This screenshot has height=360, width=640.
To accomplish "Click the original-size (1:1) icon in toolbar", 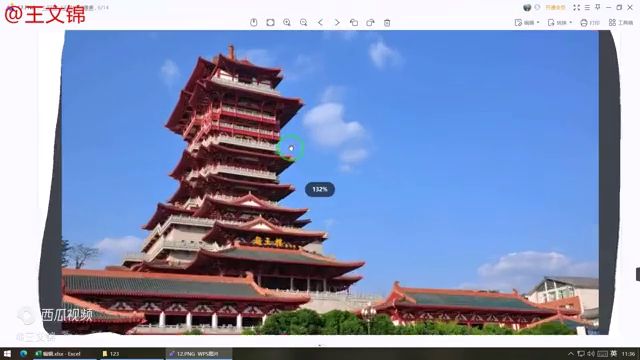I will pos(253,22).
